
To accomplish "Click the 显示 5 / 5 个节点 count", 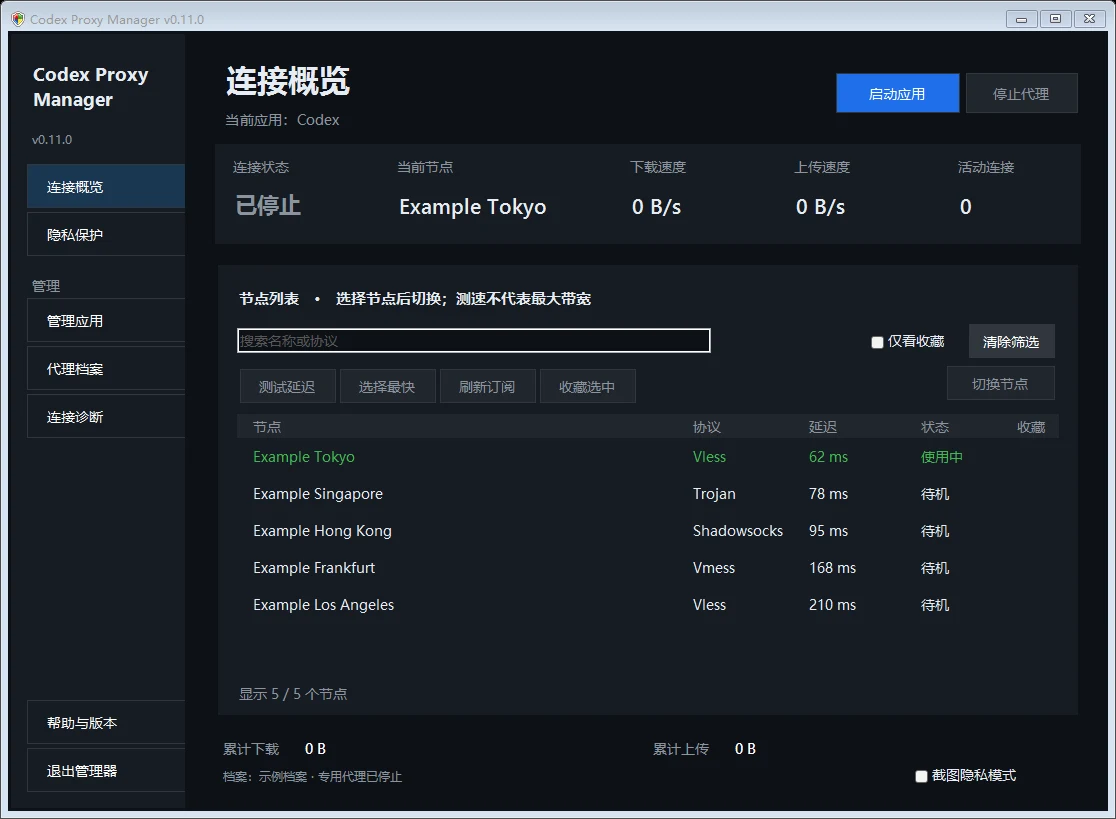I will 293,694.
